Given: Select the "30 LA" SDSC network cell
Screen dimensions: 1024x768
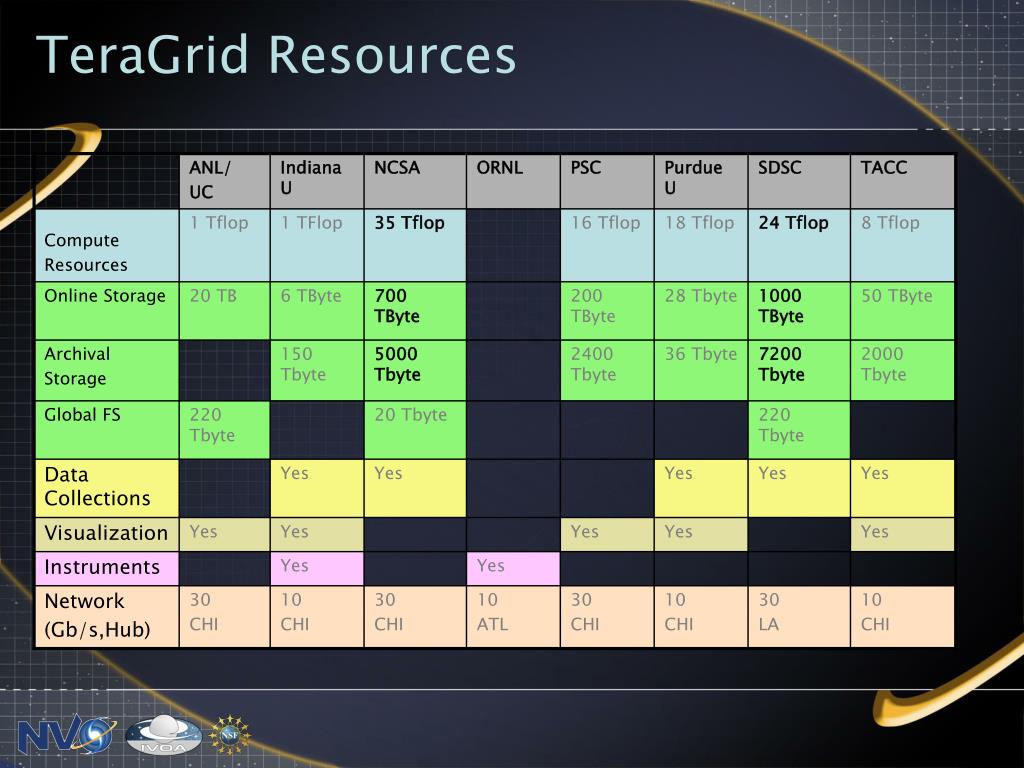Looking at the screenshot, I should 799,616.
